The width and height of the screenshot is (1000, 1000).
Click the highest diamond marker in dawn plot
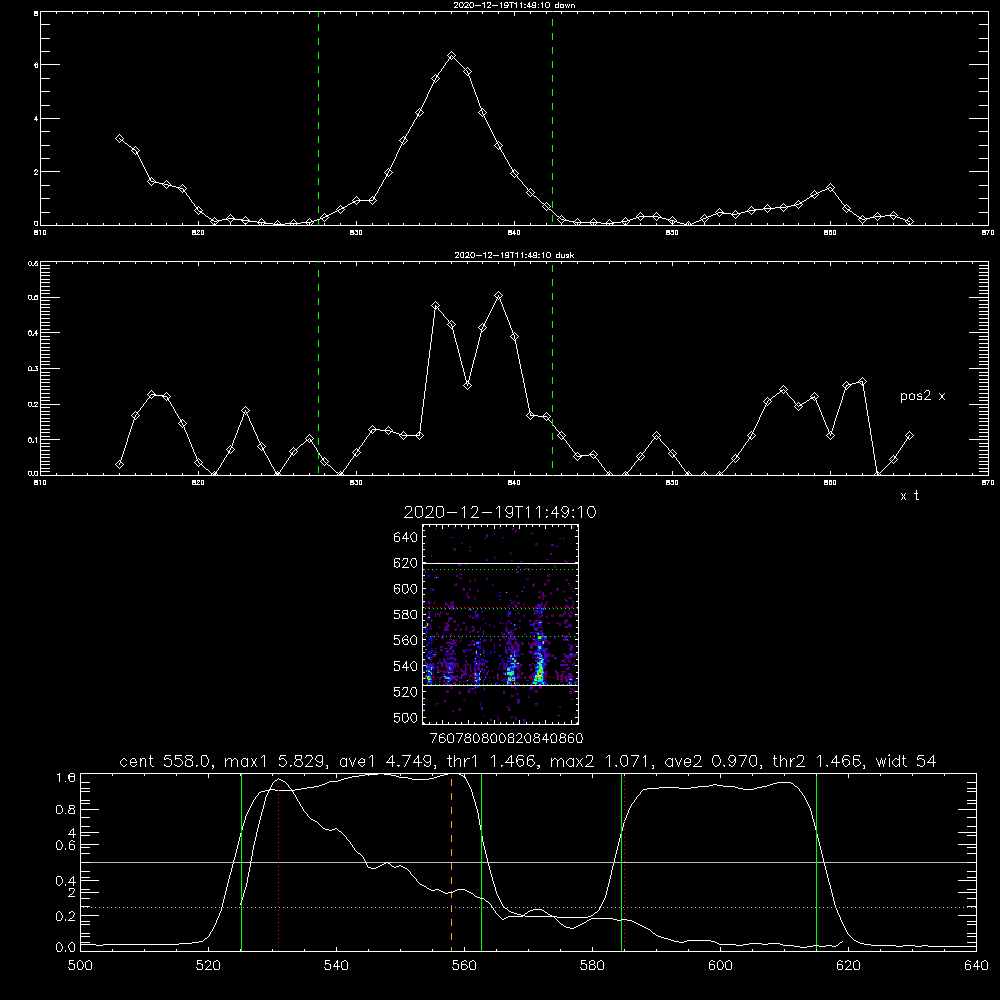452,56
